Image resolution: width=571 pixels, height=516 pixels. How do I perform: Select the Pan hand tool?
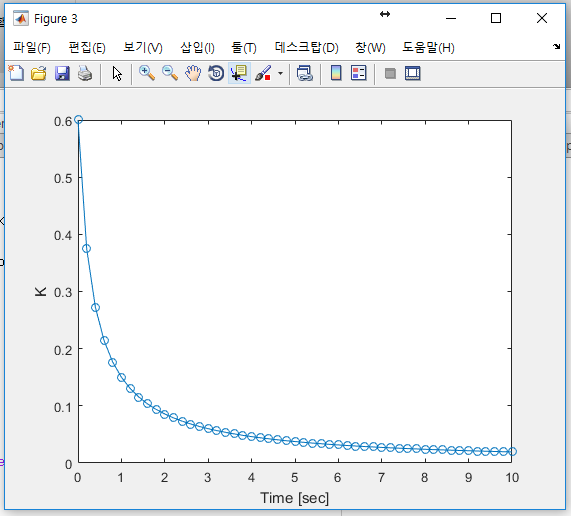193,73
